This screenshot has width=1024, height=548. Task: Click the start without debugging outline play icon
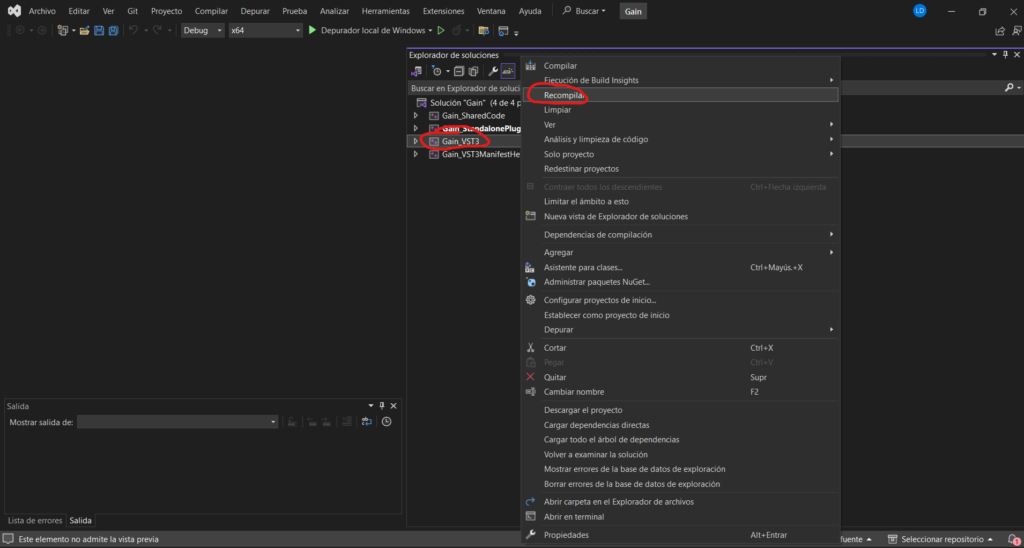(441, 30)
